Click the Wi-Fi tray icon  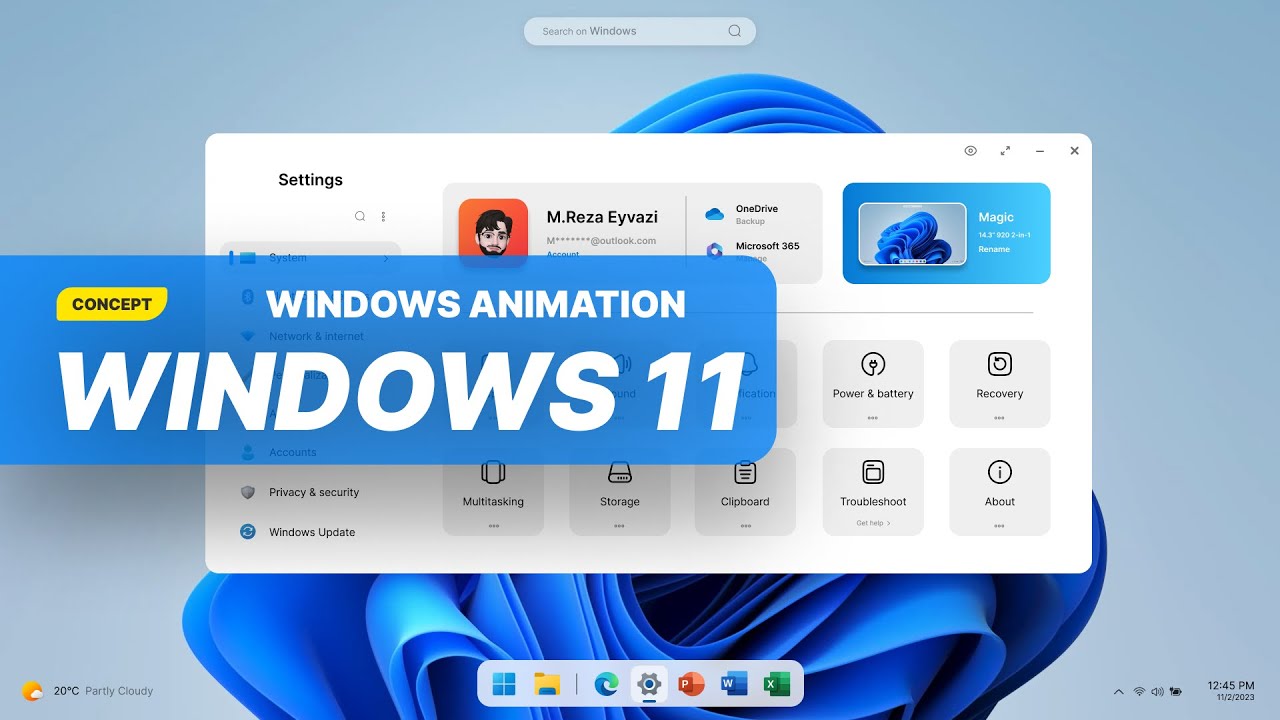tap(1139, 691)
